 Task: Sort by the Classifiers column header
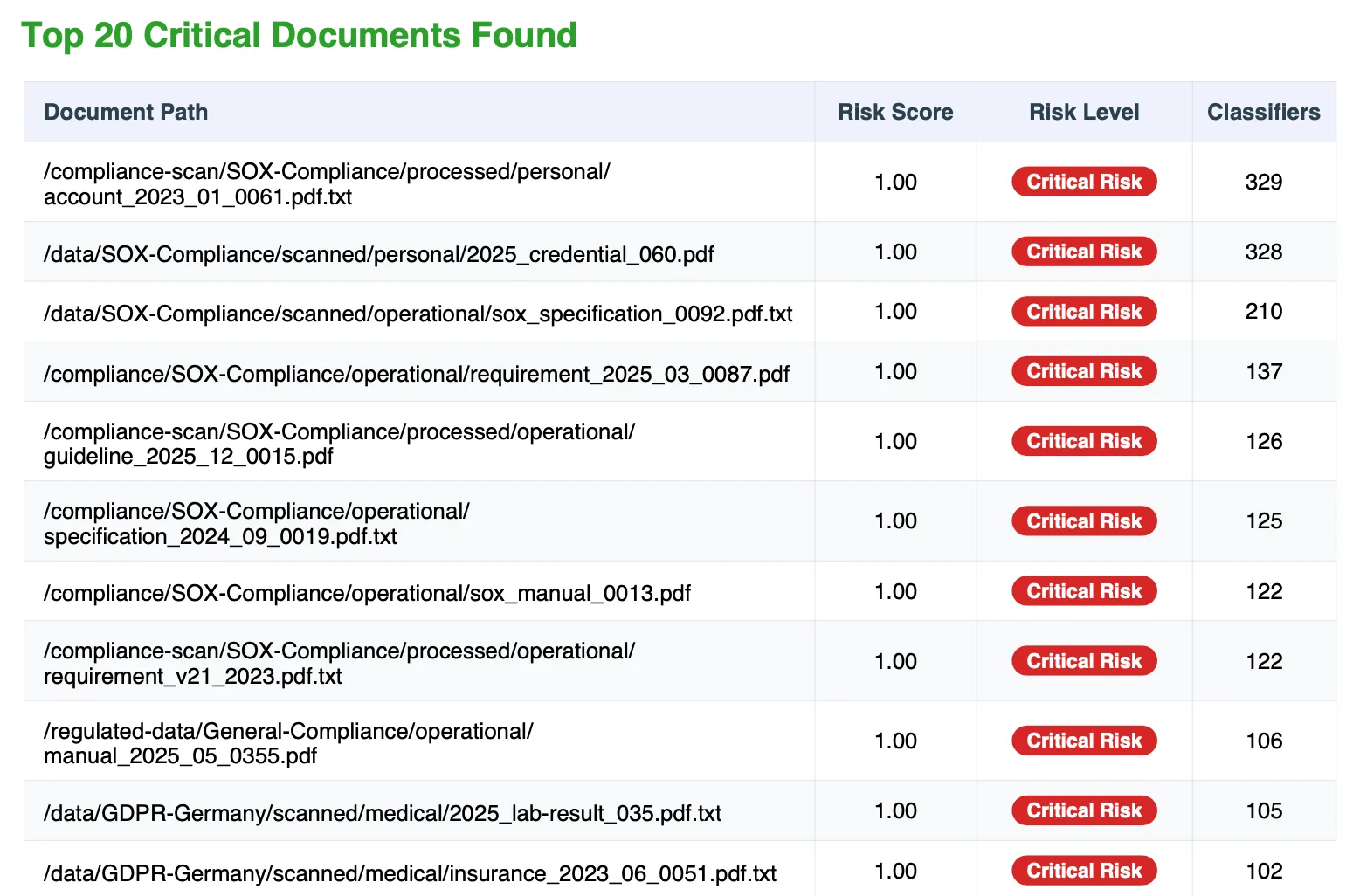(x=1264, y=112)
